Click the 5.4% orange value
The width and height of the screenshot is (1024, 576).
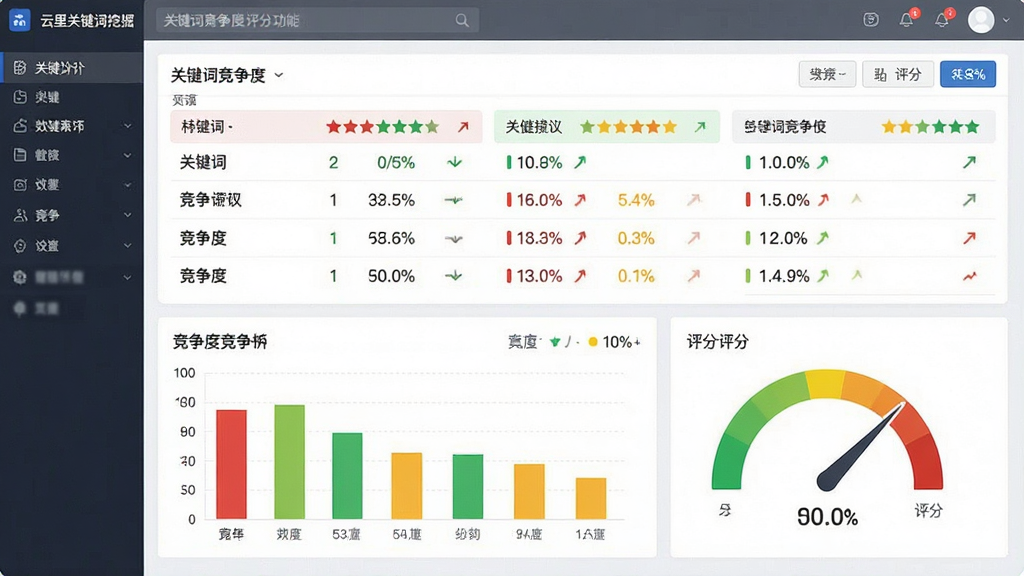point(636,200)
